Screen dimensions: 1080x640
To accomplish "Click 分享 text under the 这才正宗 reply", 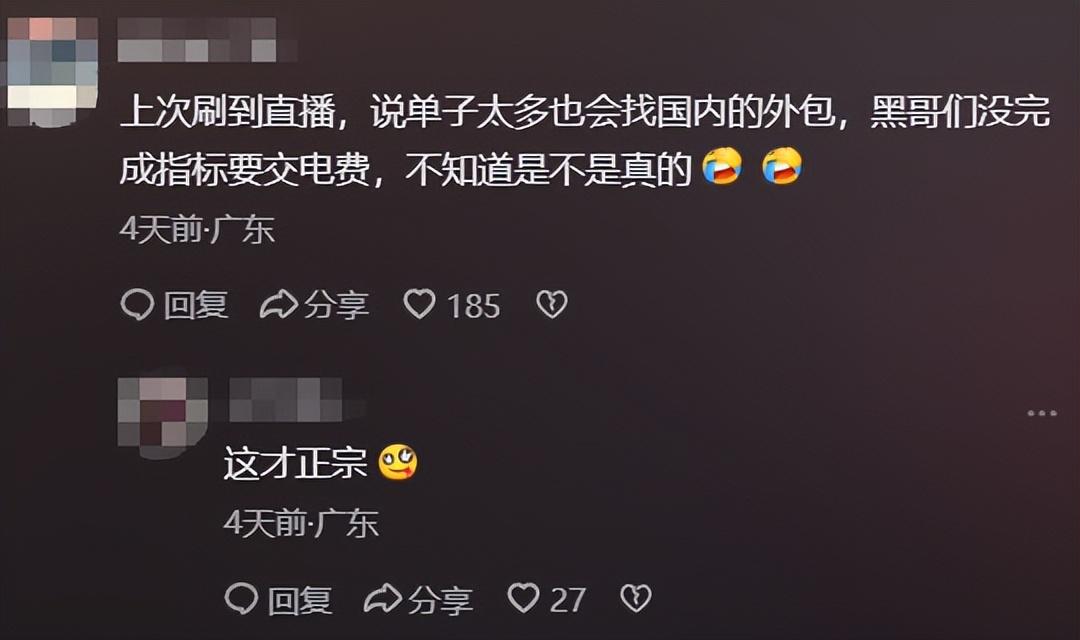I will [441, 599].
